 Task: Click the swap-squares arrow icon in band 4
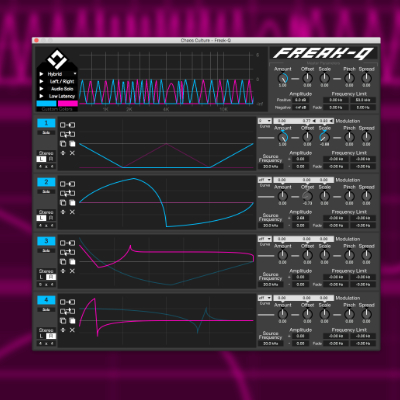pyautogui.click(x=67, y=311)
